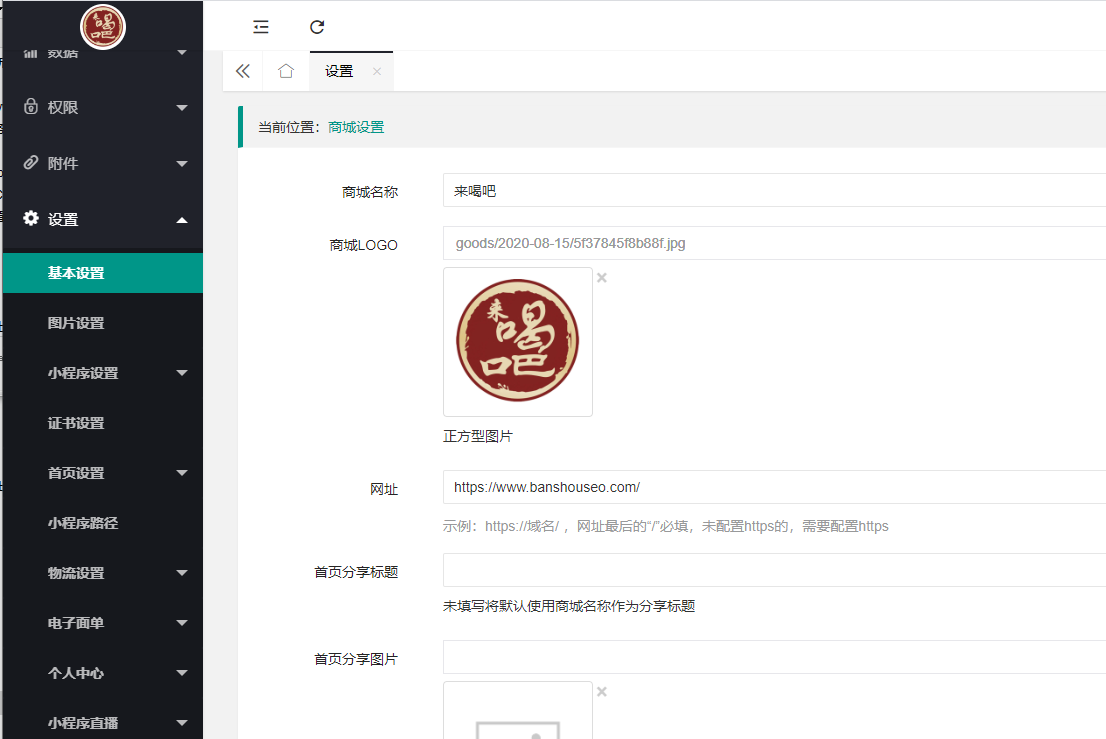Click the 商城LOGO thumbnail image

click(517, 342)
